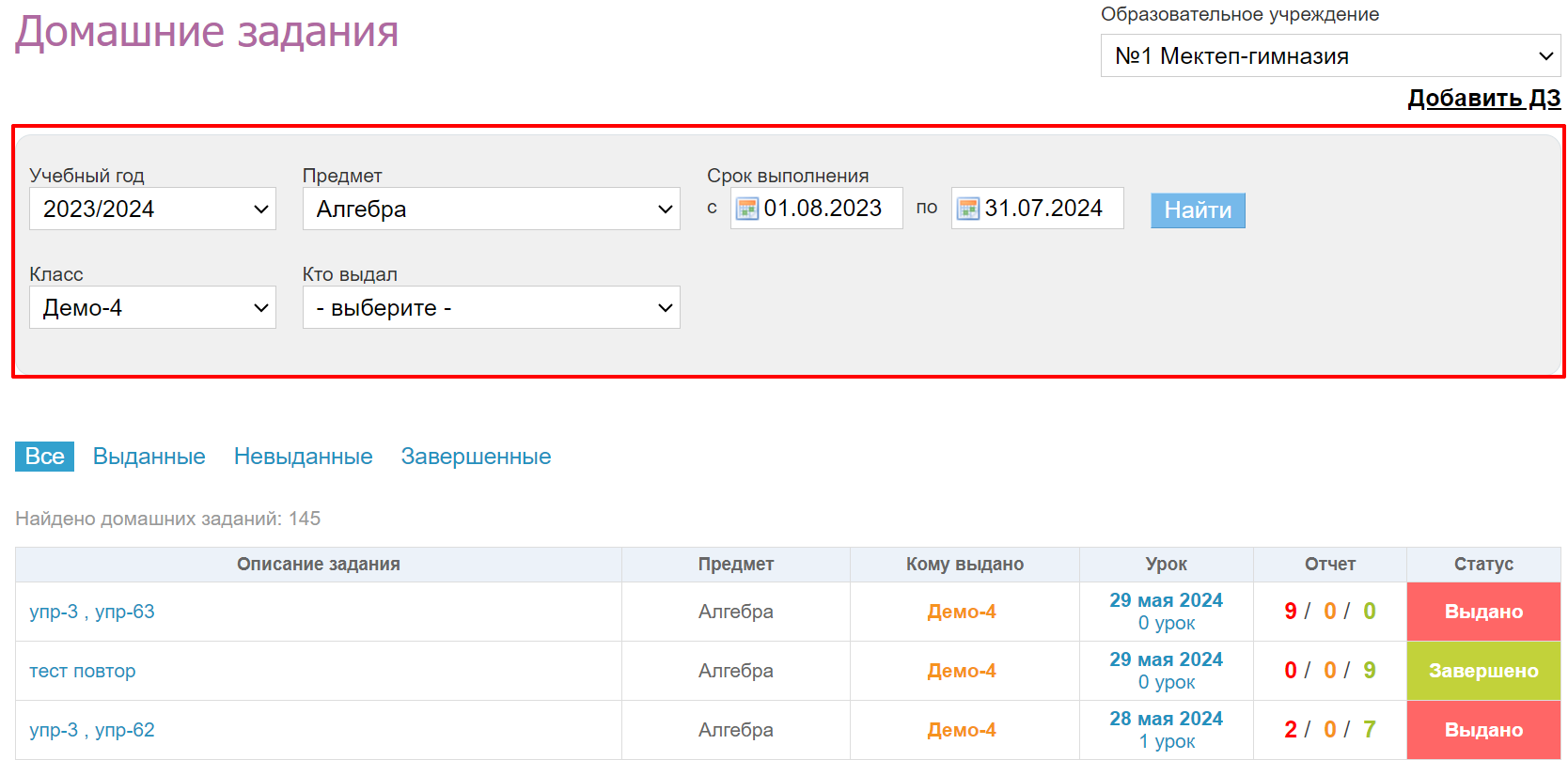This screenshot has height=760, width=1568.
Task: Open calendar icon for start date
Action: 746,209
